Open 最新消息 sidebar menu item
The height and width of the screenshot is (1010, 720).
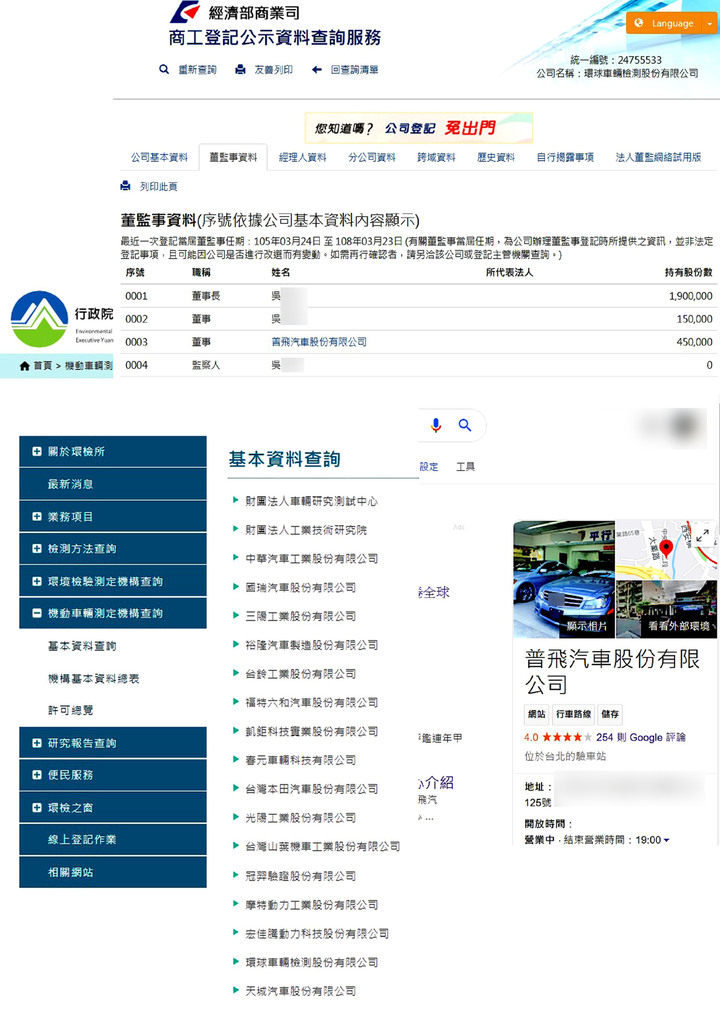[113, 484]
